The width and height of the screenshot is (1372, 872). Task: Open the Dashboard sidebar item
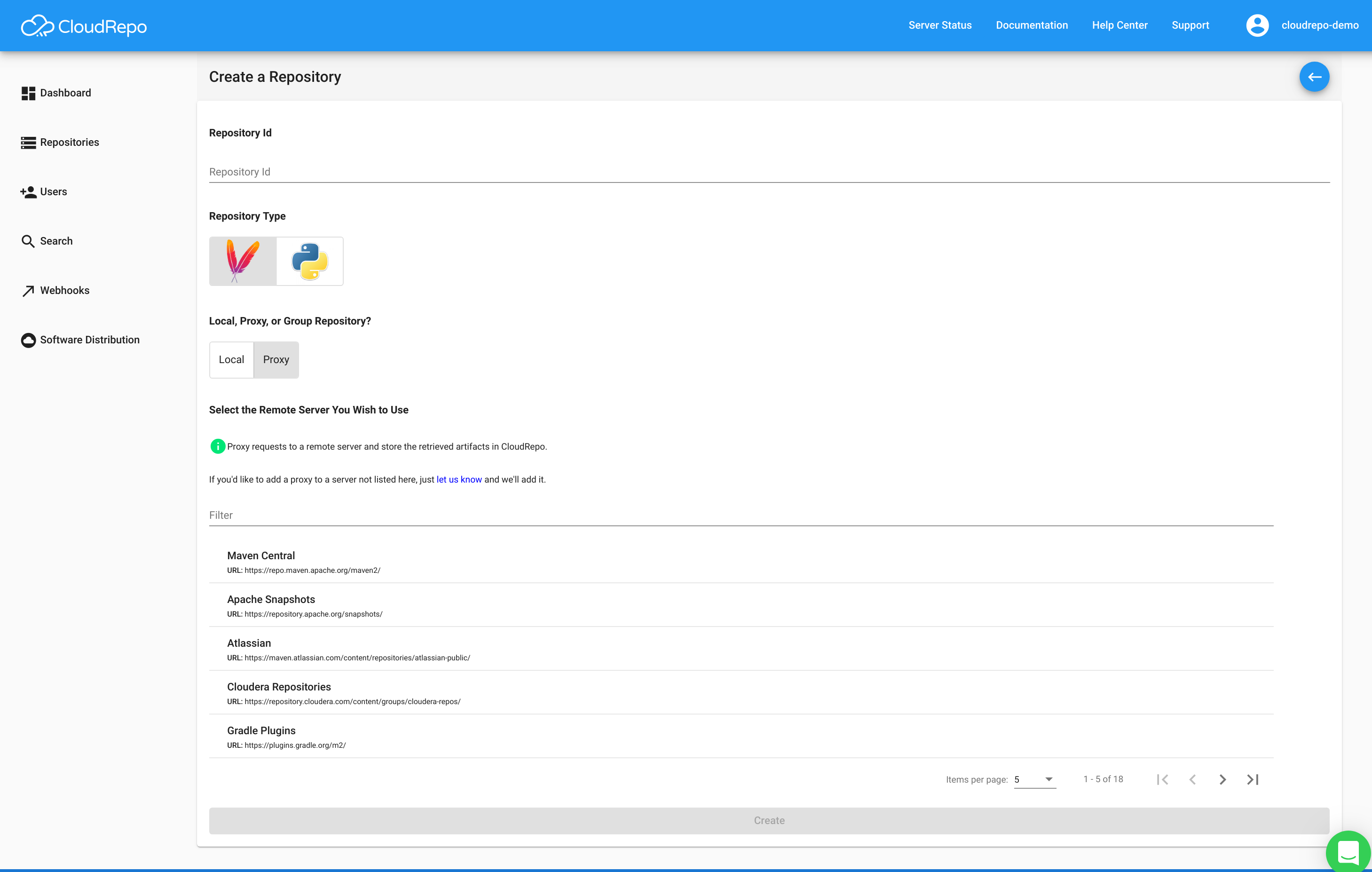tap(56, 93)
